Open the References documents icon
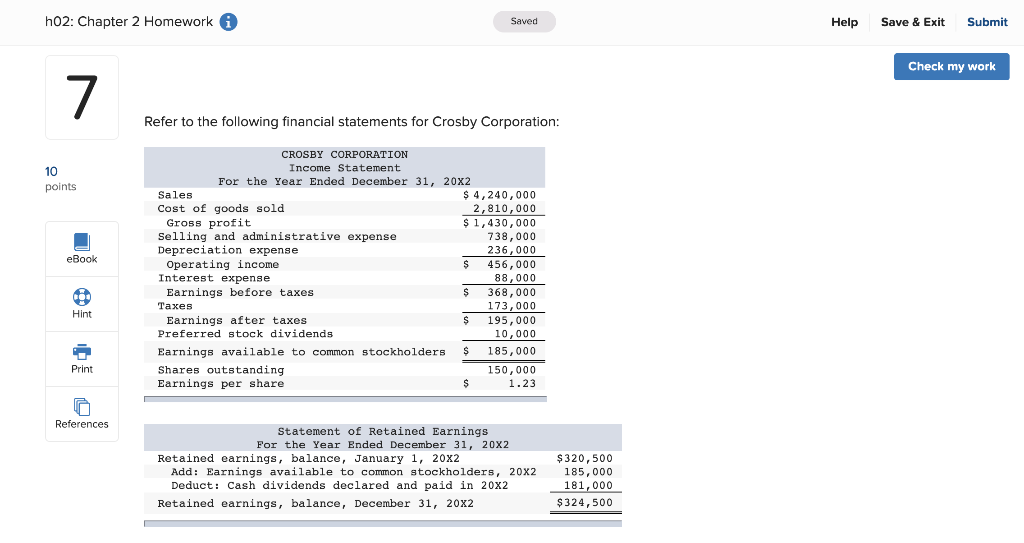1024x543 pixels. tap(82, 407)
